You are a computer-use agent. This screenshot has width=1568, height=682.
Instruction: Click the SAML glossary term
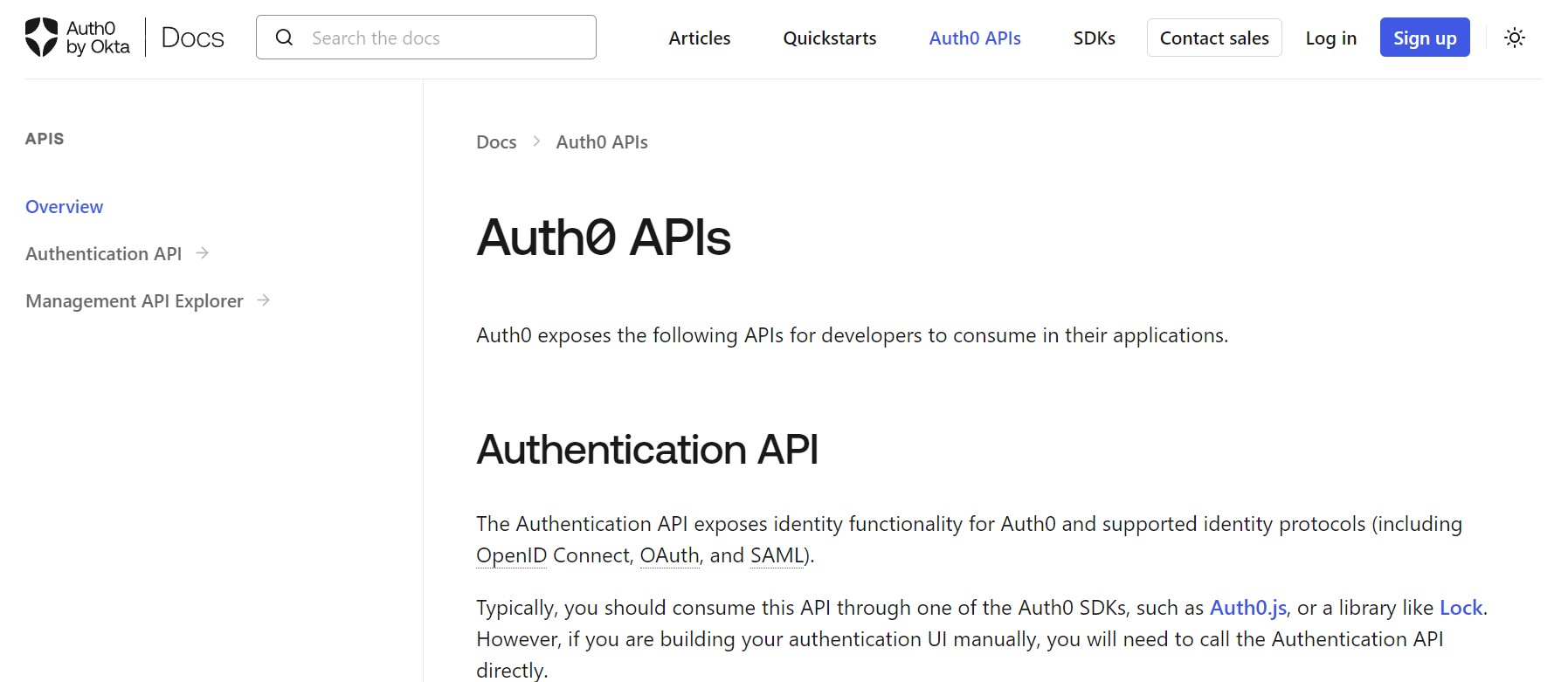[777, 555]
